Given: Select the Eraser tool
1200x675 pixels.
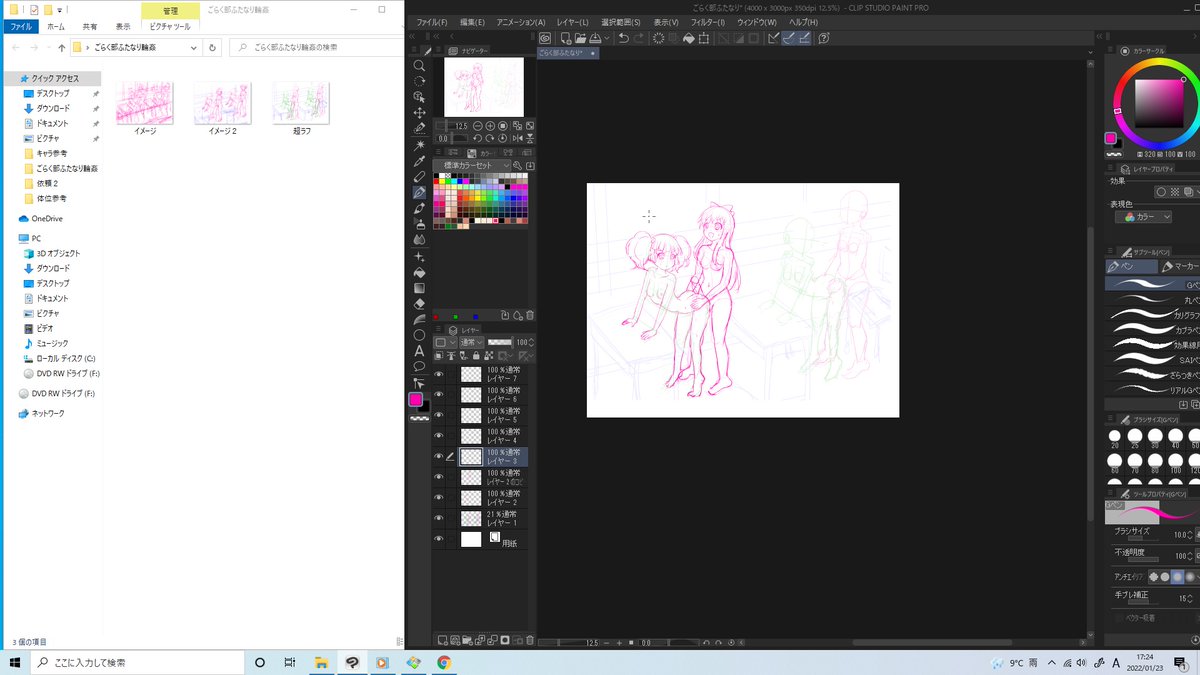Looking at the screenshot, I should (419, 303).
